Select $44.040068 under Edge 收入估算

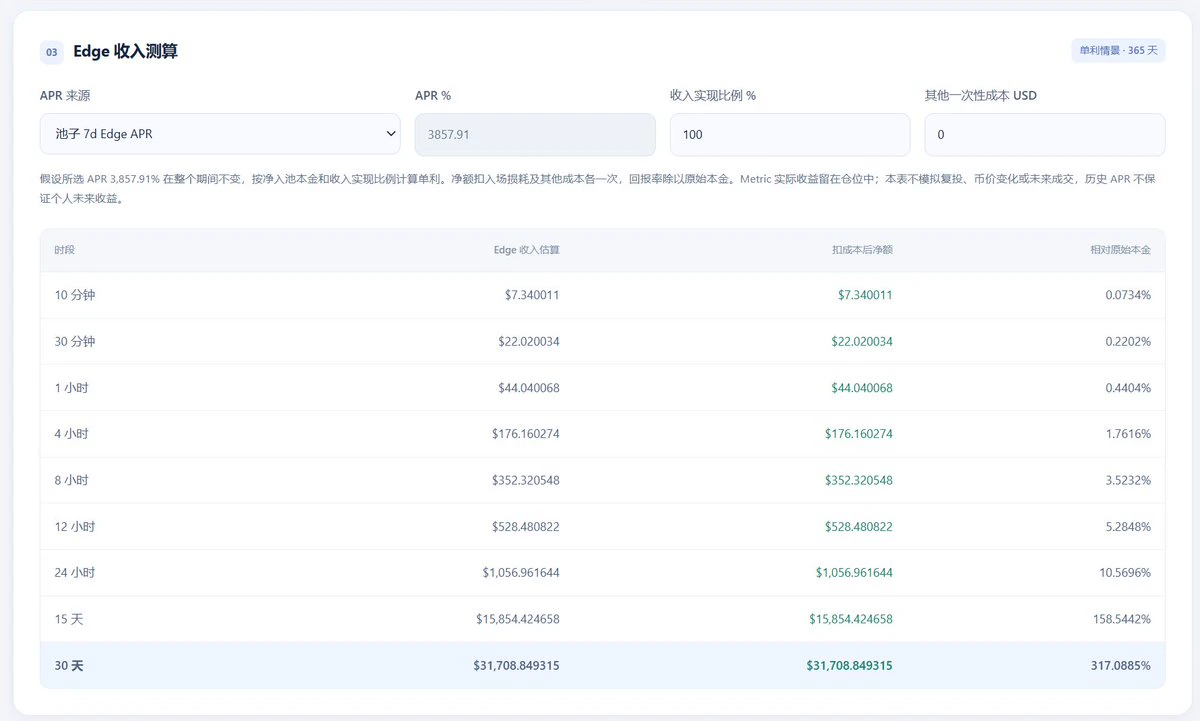(529, 387)
